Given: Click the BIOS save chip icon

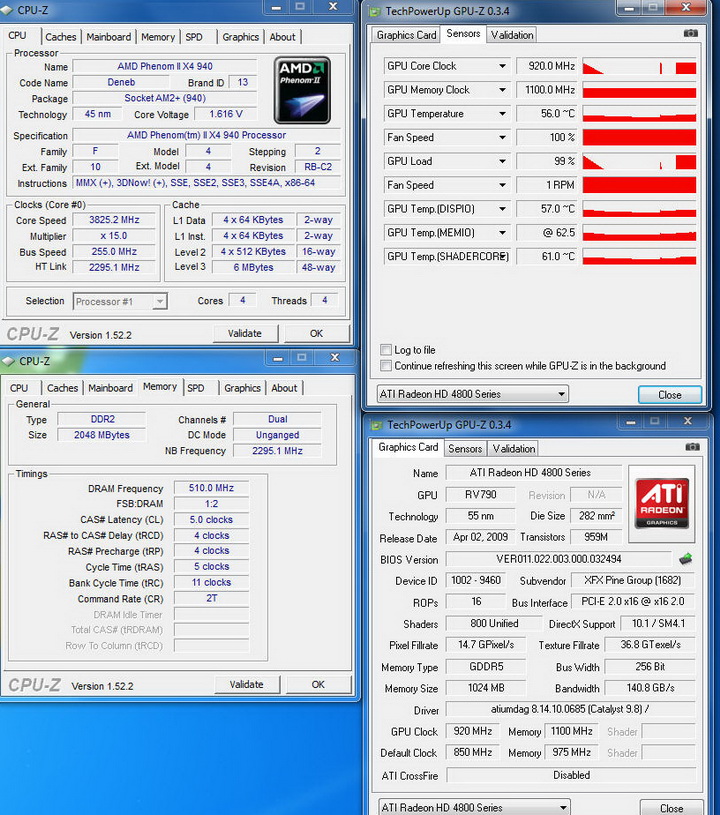Looking at the screenshot, I should [x=686, y=559].
